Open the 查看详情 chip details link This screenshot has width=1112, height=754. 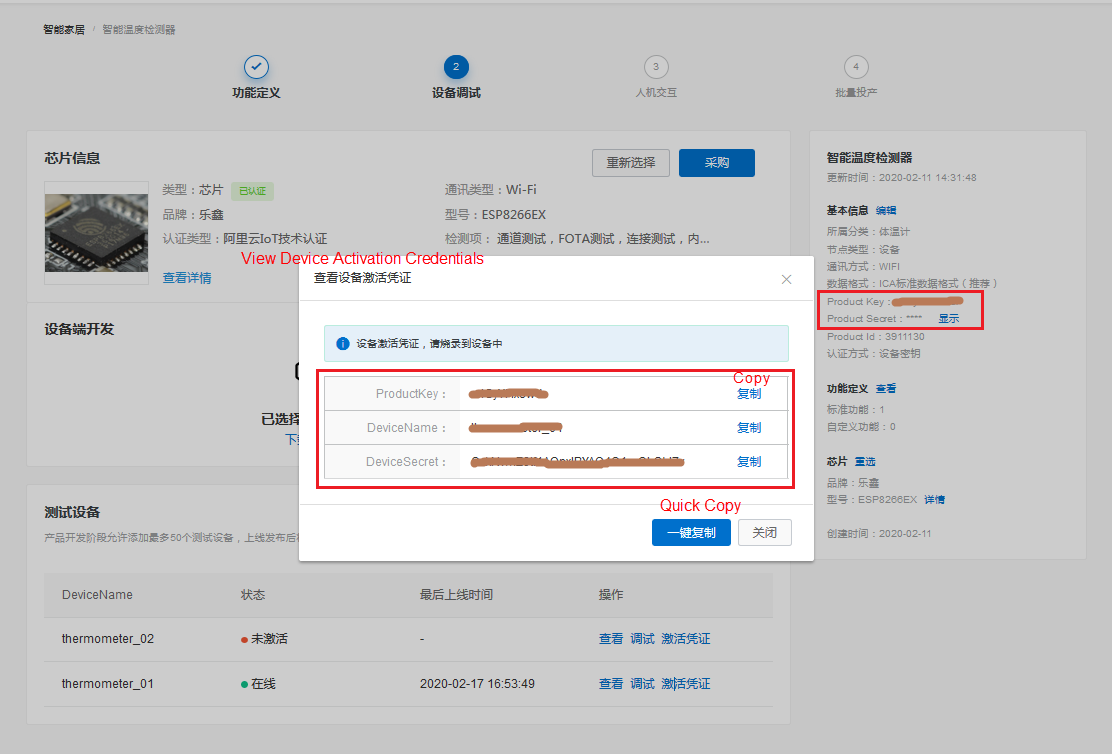point(187,278)
